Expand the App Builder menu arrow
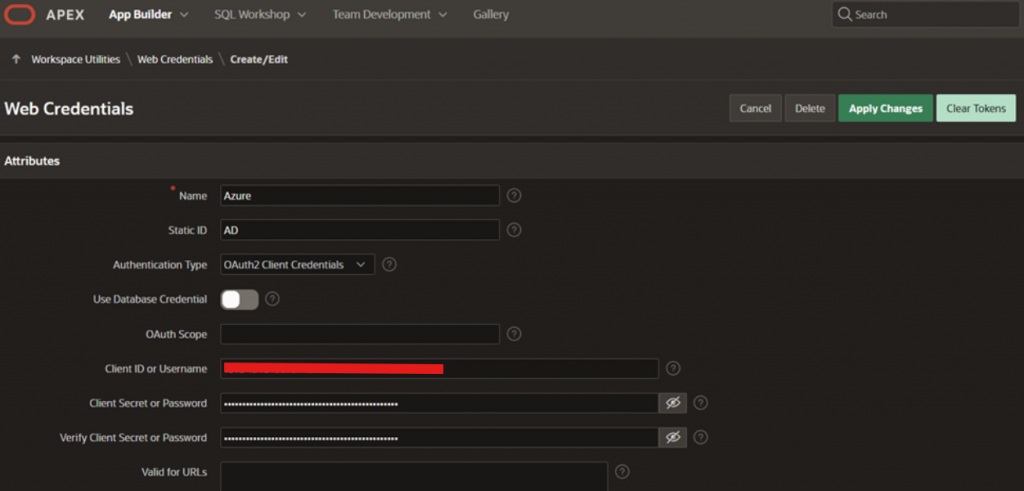 coord(184,14)
